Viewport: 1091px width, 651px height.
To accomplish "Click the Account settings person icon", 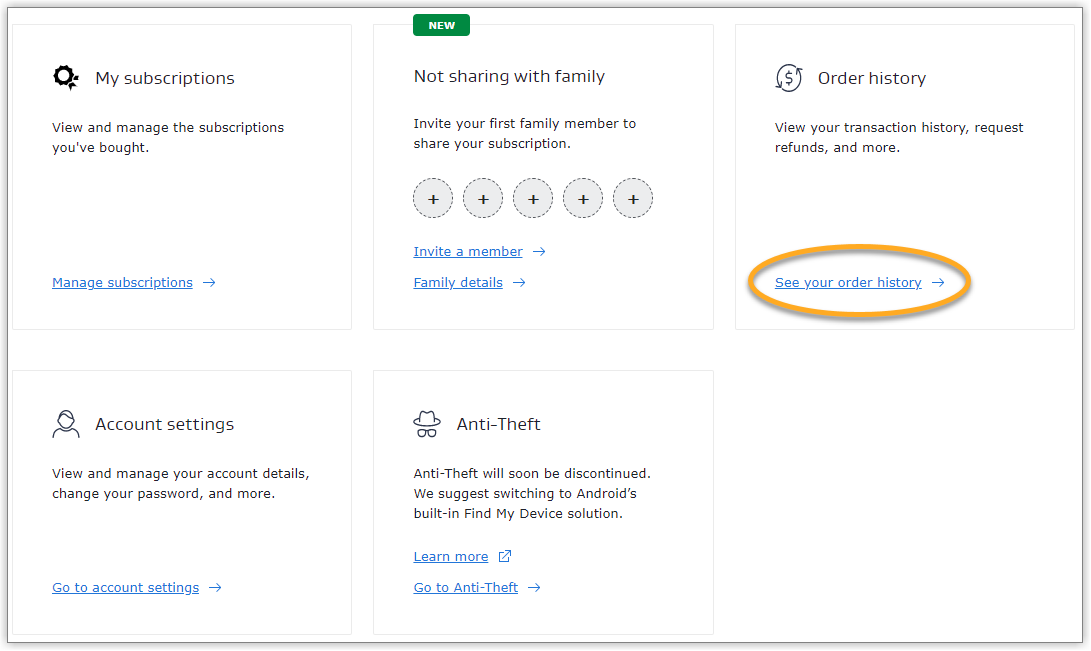I will point(66,424).
